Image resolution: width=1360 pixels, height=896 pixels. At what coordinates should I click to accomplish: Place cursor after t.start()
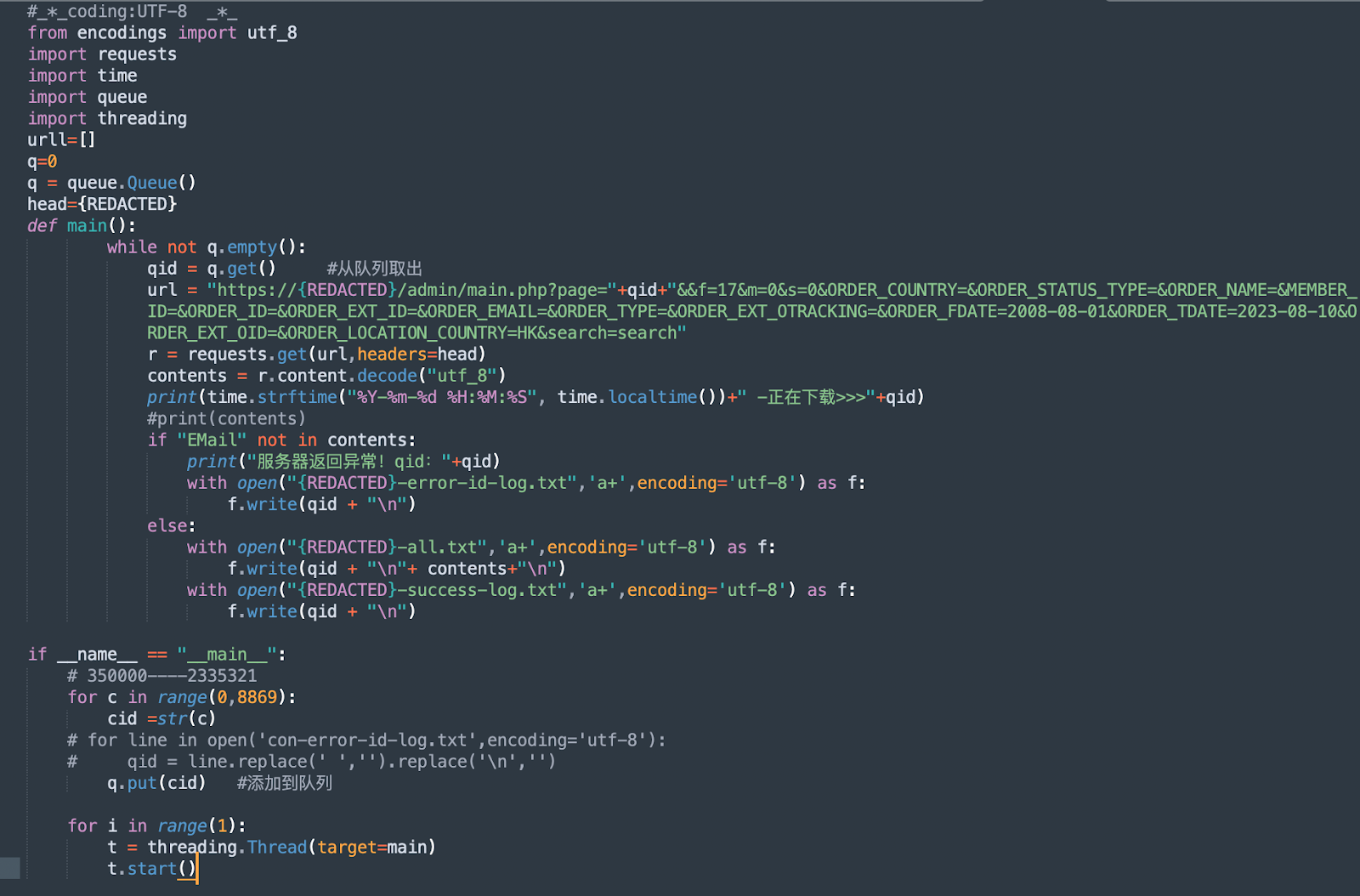(199, 868)
